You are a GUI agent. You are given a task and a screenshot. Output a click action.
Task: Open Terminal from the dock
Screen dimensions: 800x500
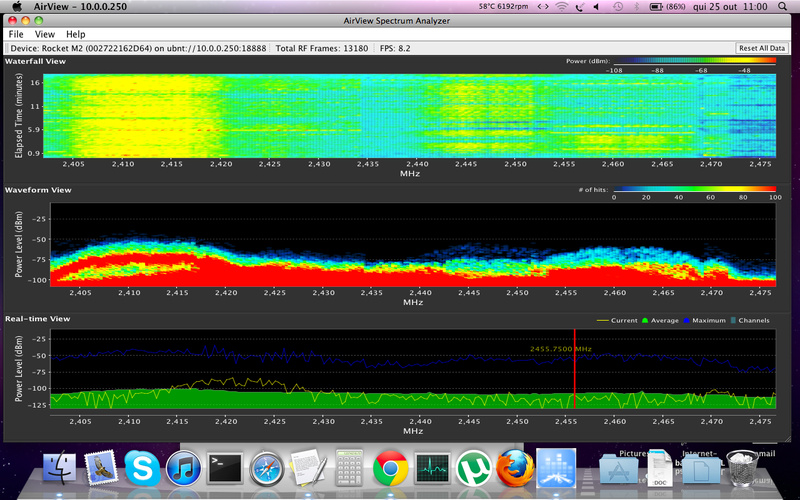226,468
